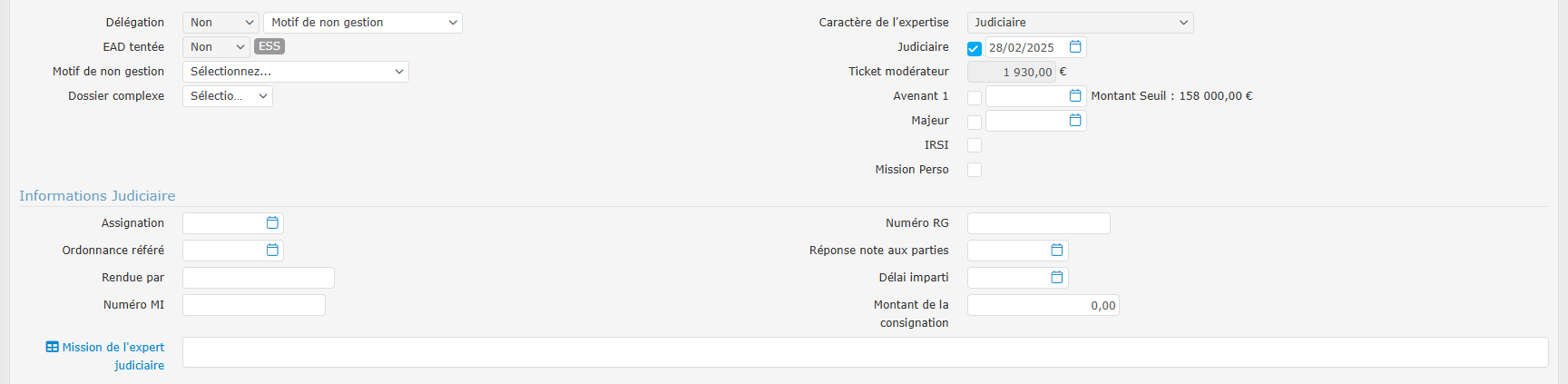The image size is (1568, 384).
Task: Focus the Rendue par text field
Action: 258,278
